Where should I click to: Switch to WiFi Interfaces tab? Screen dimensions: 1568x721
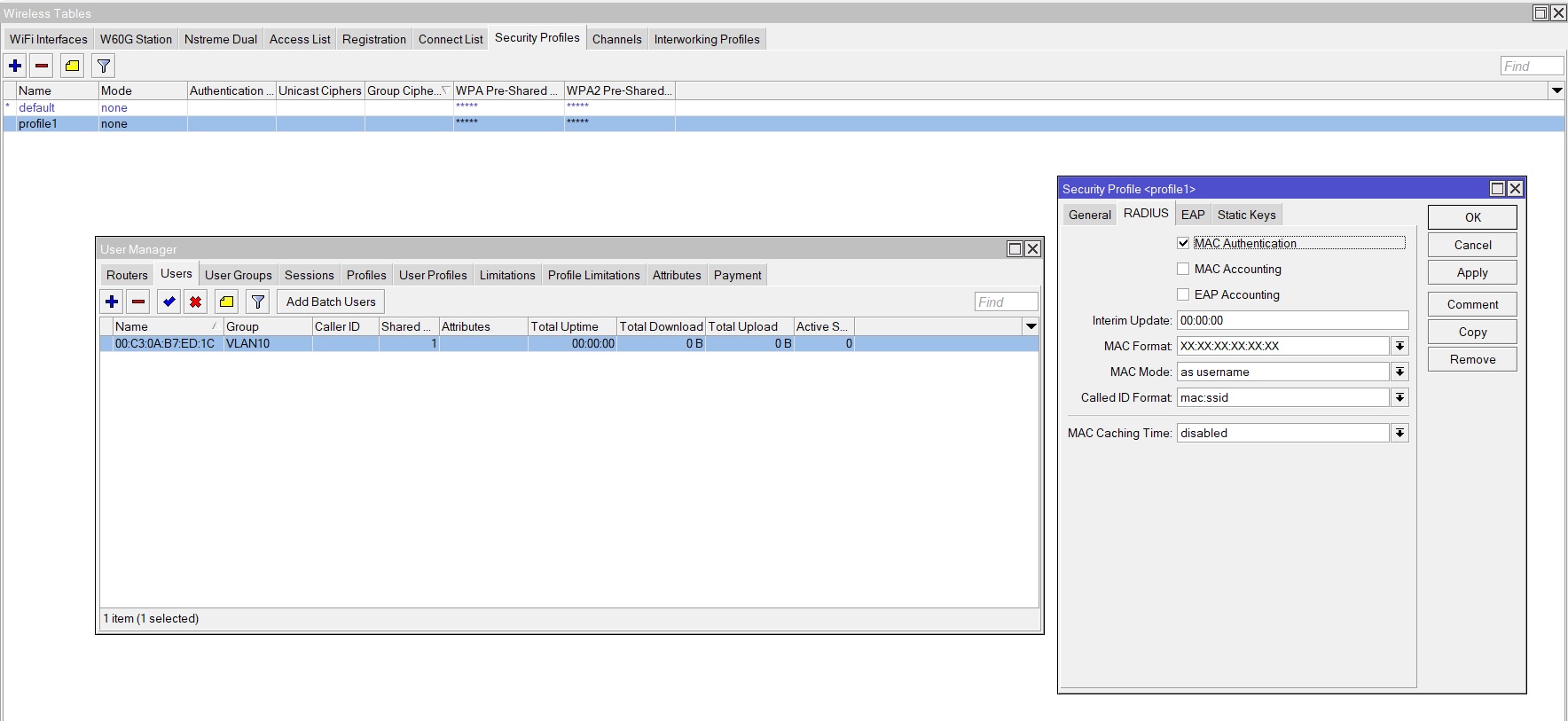(49, 39)
